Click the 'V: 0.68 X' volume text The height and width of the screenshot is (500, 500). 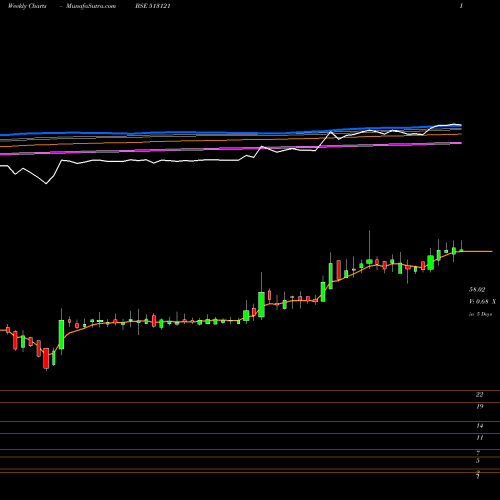(482, 302)
